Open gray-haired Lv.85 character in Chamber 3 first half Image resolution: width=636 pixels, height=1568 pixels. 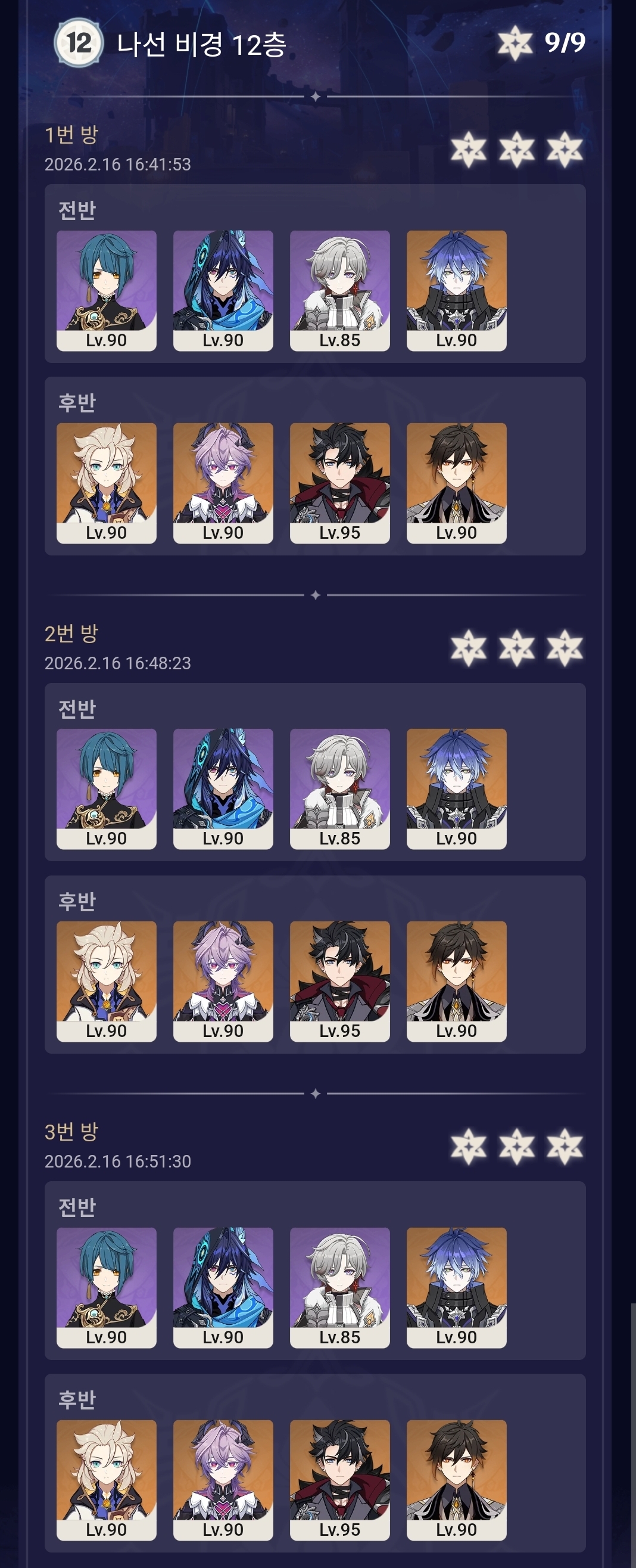(x=340, y=1287)
